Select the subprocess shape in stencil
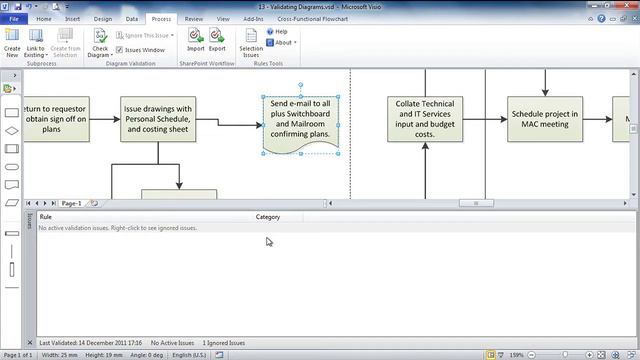 (x=12, y=149)
